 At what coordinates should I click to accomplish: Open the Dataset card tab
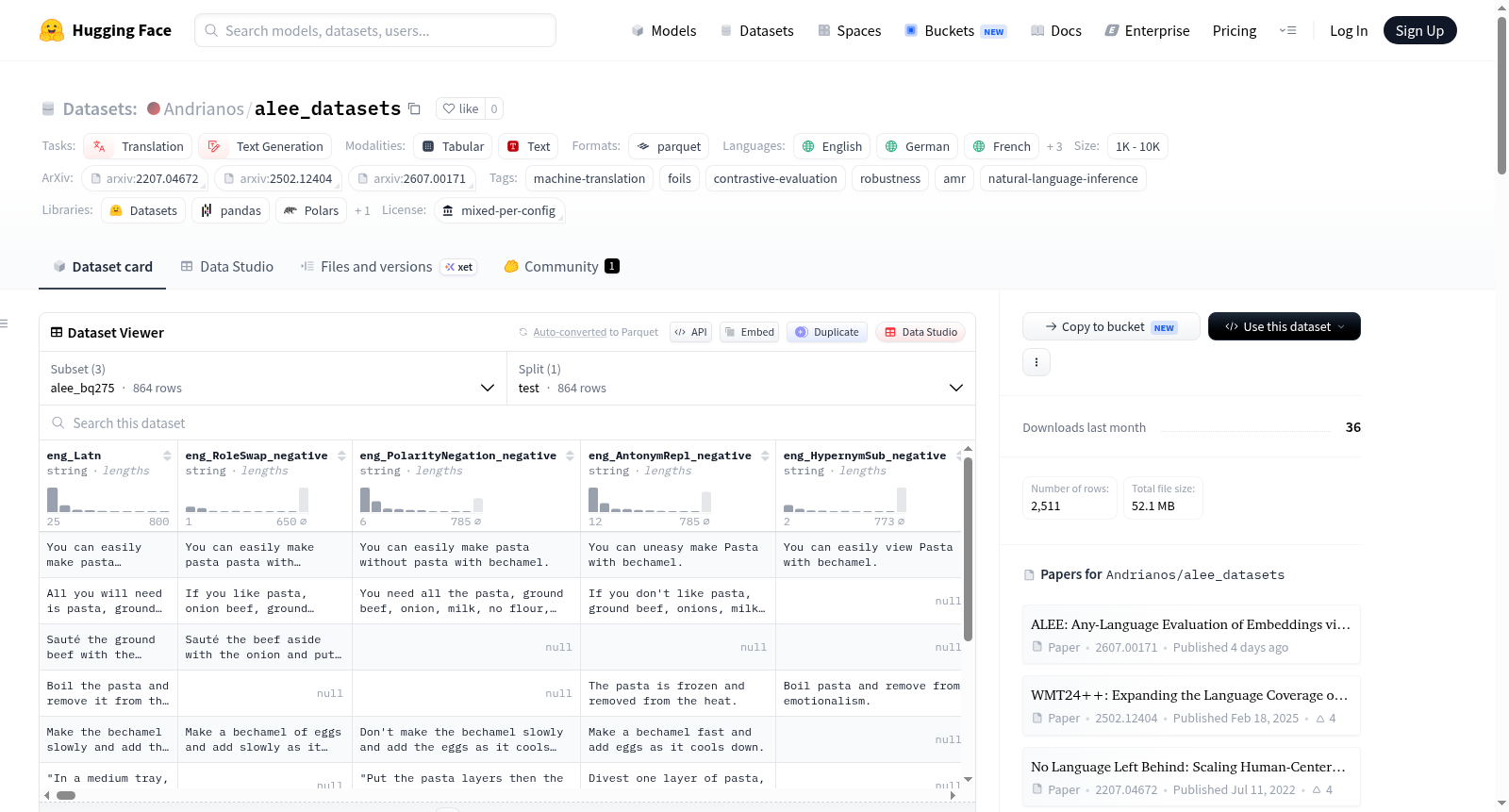point(103,267)
